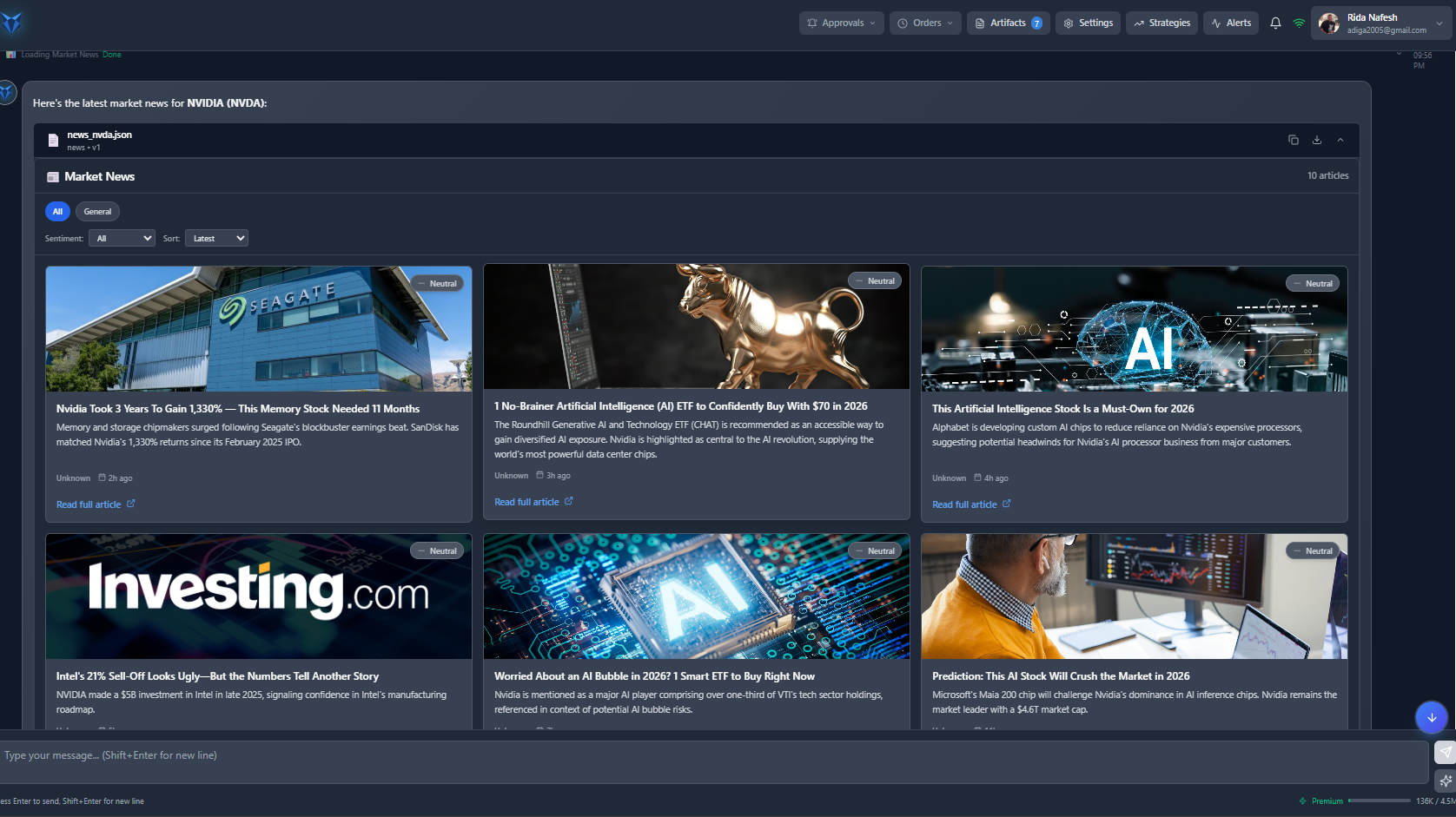Click the calendar icon beside 3h ago
This screenshot has width=1456, height=817.
539,475
